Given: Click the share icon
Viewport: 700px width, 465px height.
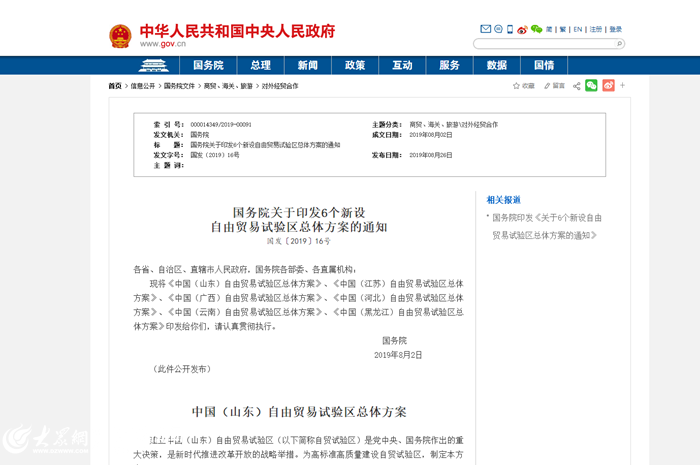Looking at the screenshot, I should [x=576, y=86].
